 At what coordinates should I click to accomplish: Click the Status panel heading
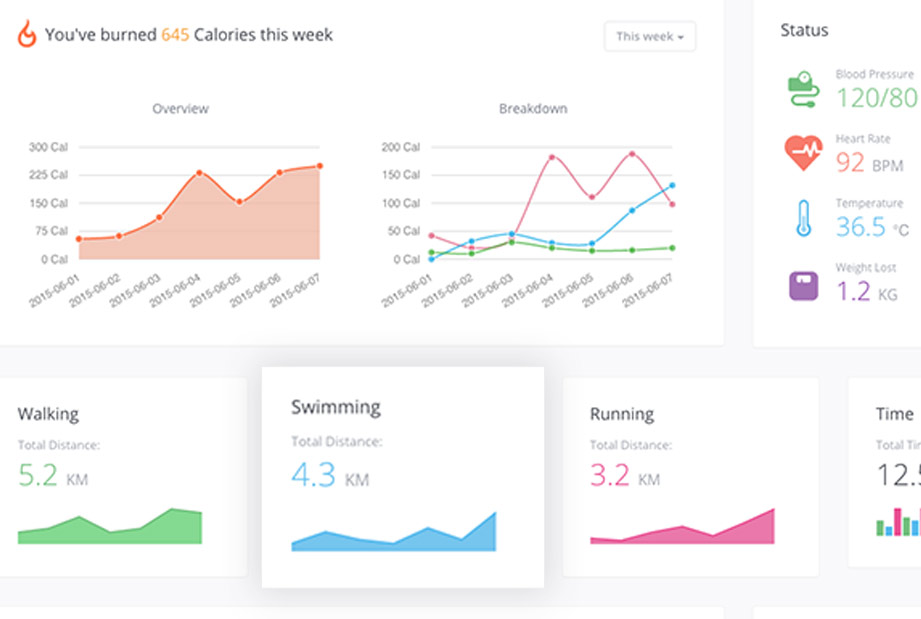coord(804,30)
